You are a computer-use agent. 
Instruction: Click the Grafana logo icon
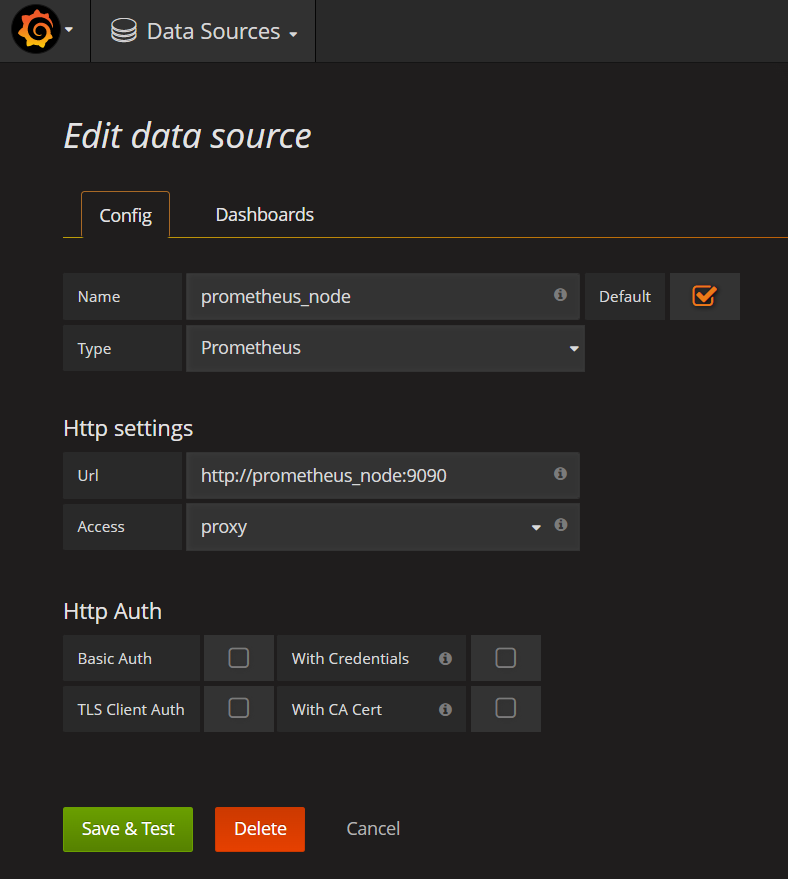(x=35, y=31)
